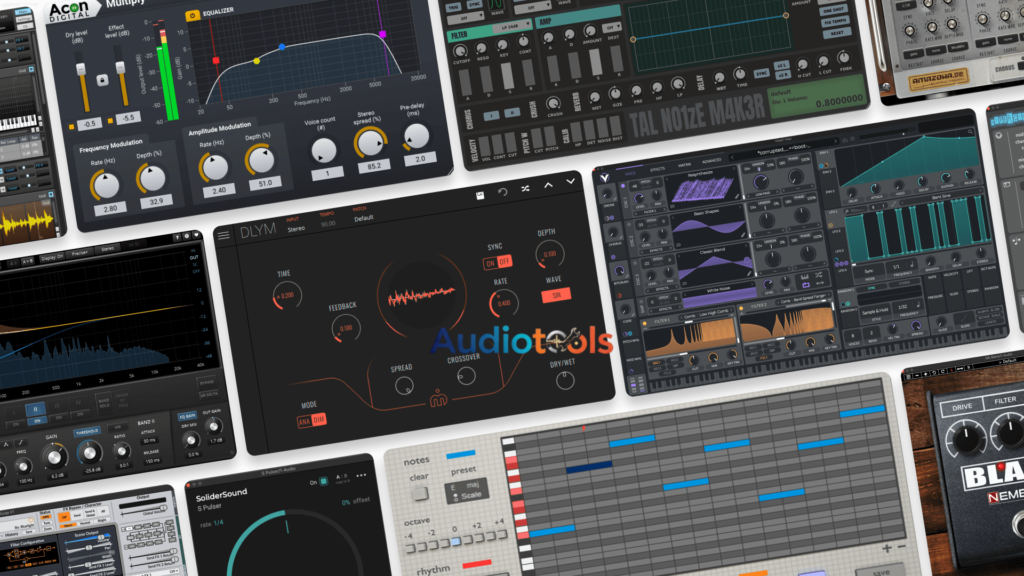Open the DLYM Patch Default dropdown

364,219
